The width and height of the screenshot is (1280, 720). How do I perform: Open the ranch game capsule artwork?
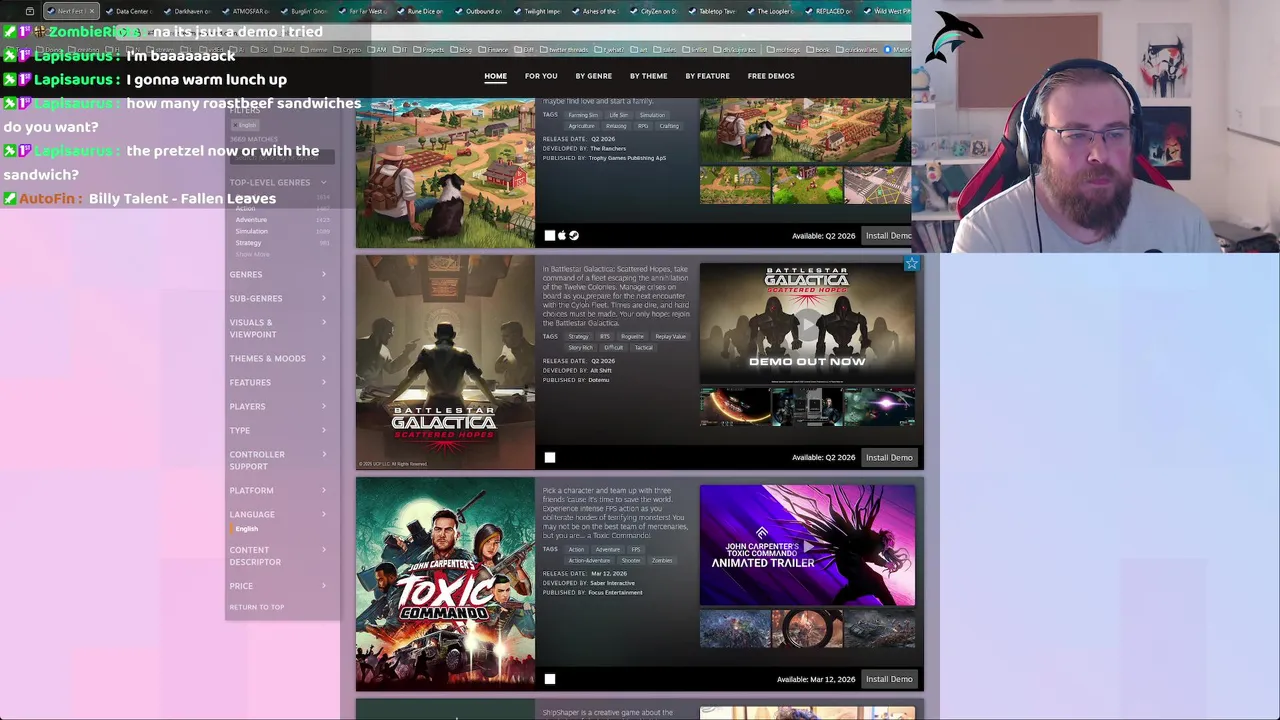coord(446,172)
